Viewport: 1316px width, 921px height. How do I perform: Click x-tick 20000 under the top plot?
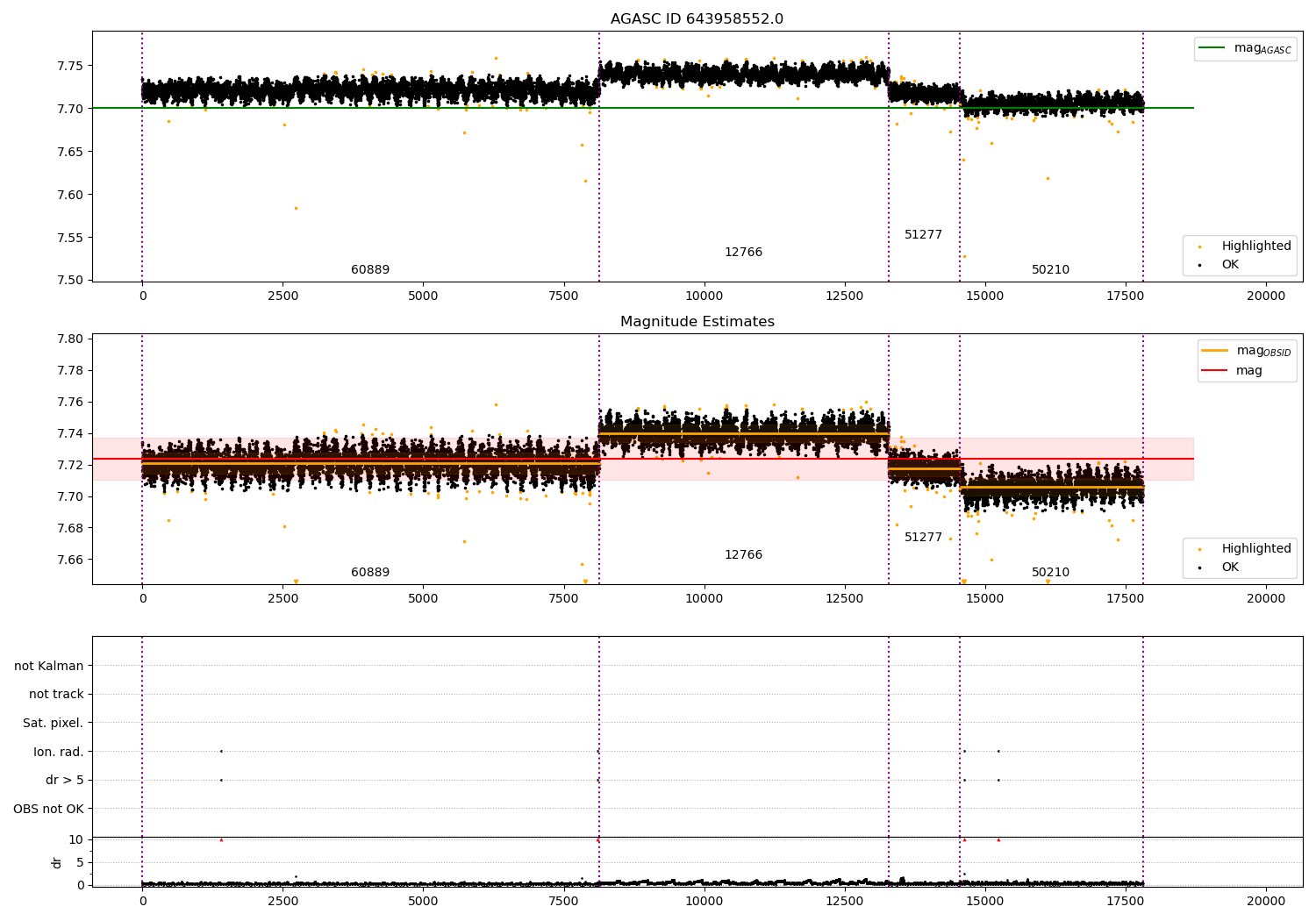tap(1266, 296)
